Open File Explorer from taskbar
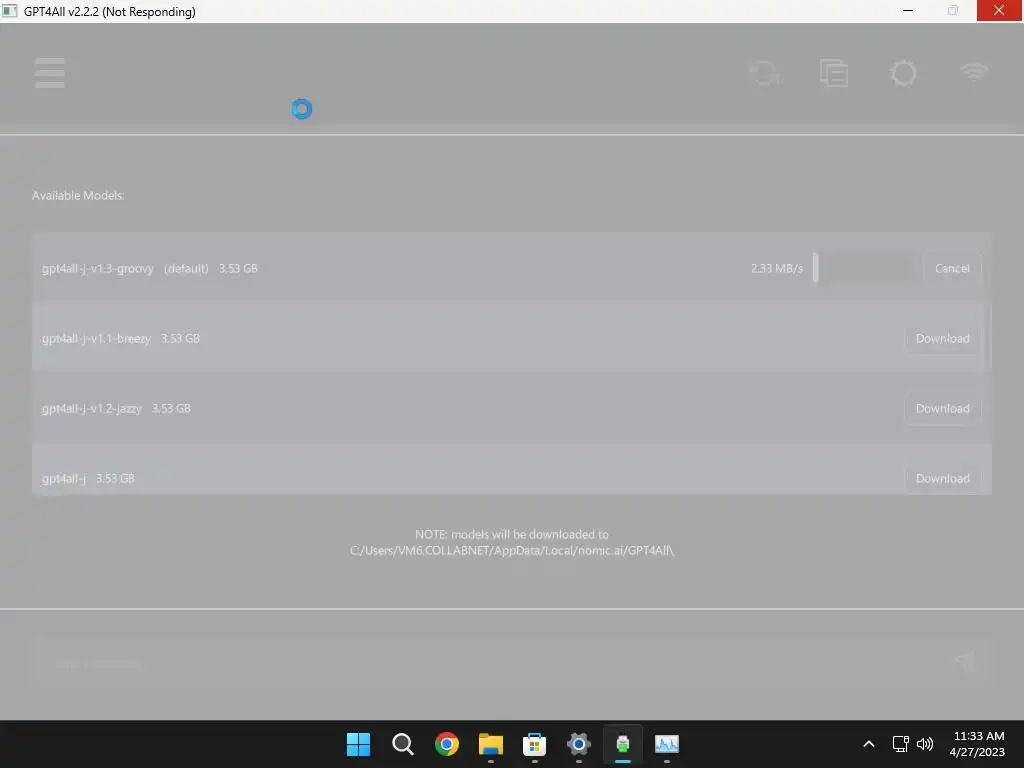 pyautogui.click(x=490, y=744)
